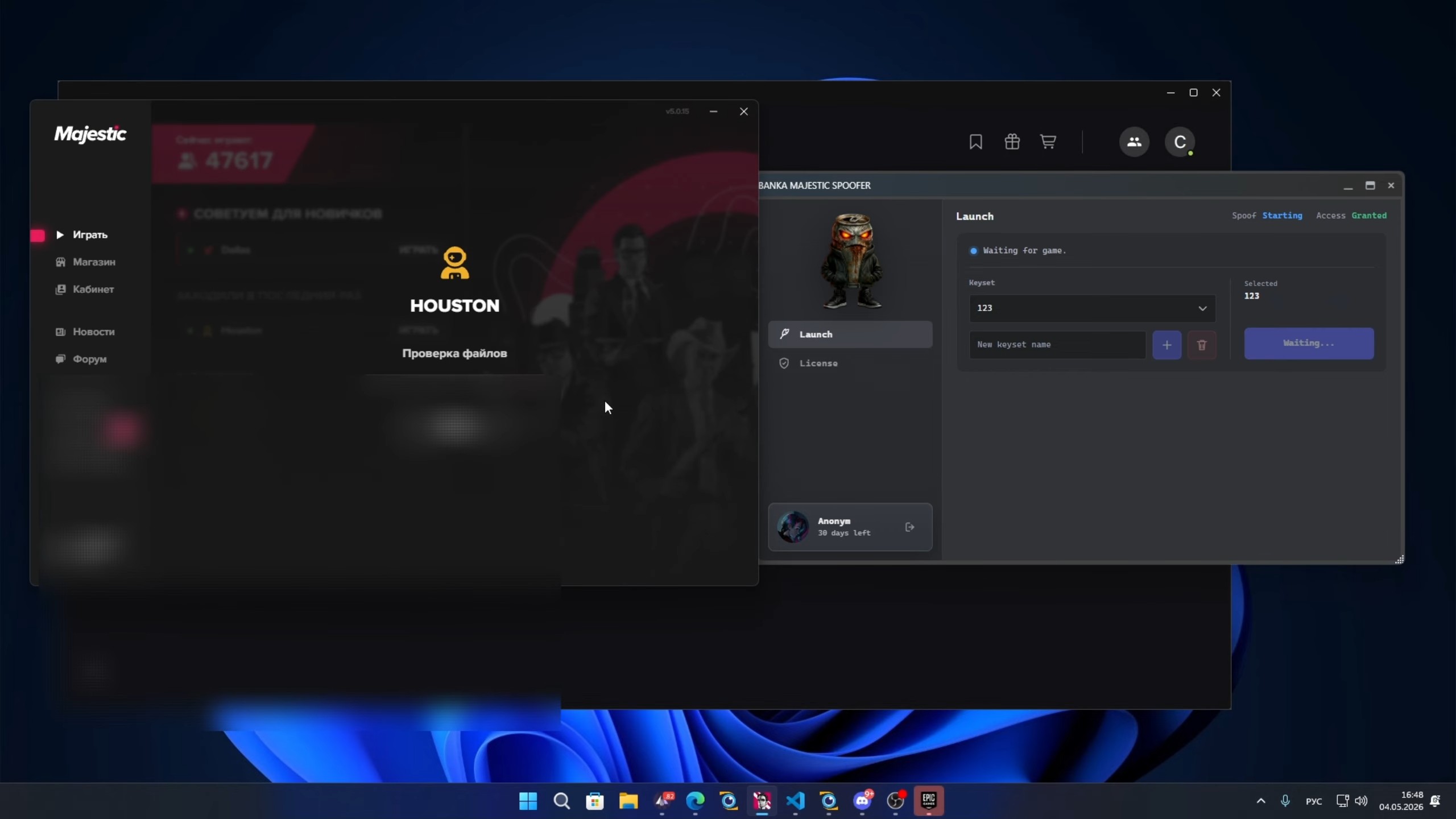Click the Anonym username text
Screen dimensions: 1456x819
pyautogui.click(x=834, y=521)
